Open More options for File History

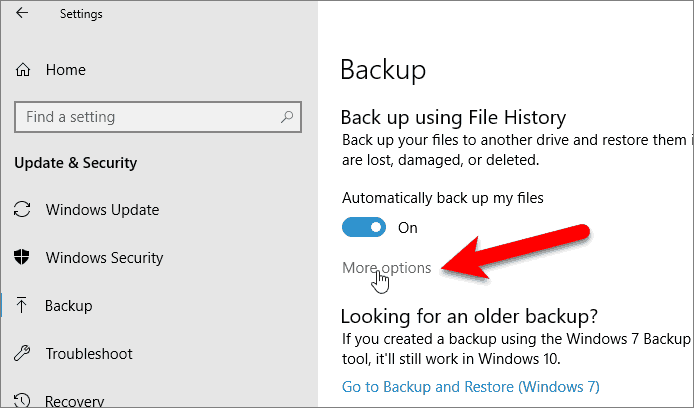tap(386, 268)
